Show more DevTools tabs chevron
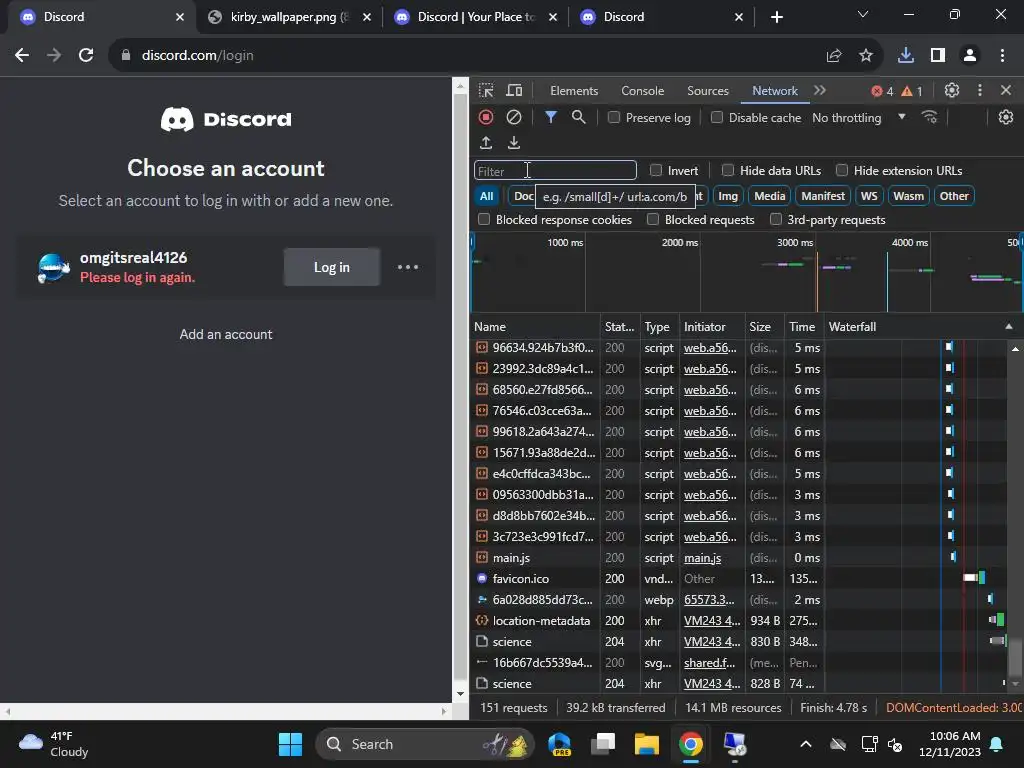 820,90
